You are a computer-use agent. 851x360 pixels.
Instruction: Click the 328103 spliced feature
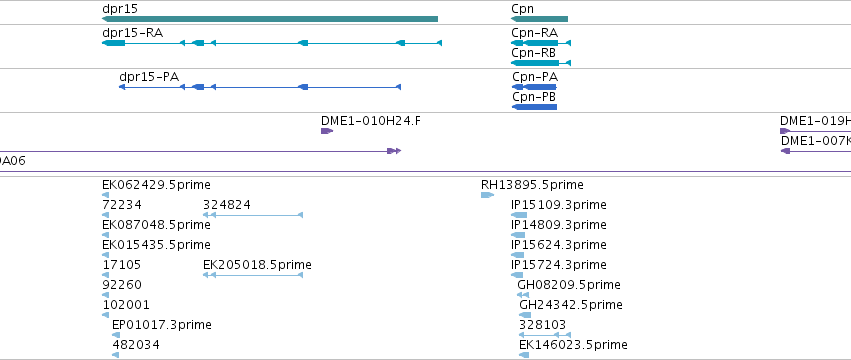[545, 335]
